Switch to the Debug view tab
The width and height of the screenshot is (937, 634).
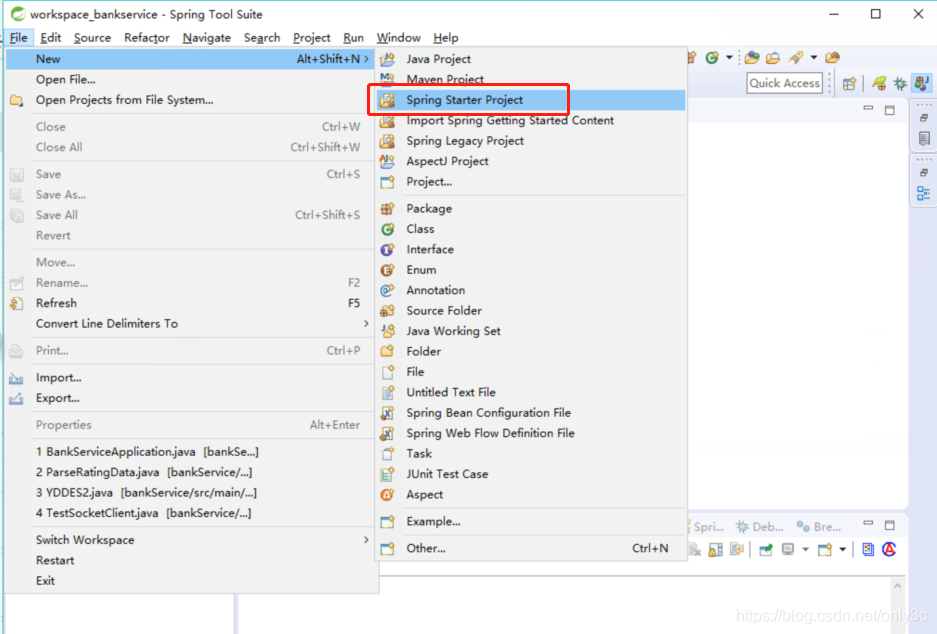(x=760, y=526)
